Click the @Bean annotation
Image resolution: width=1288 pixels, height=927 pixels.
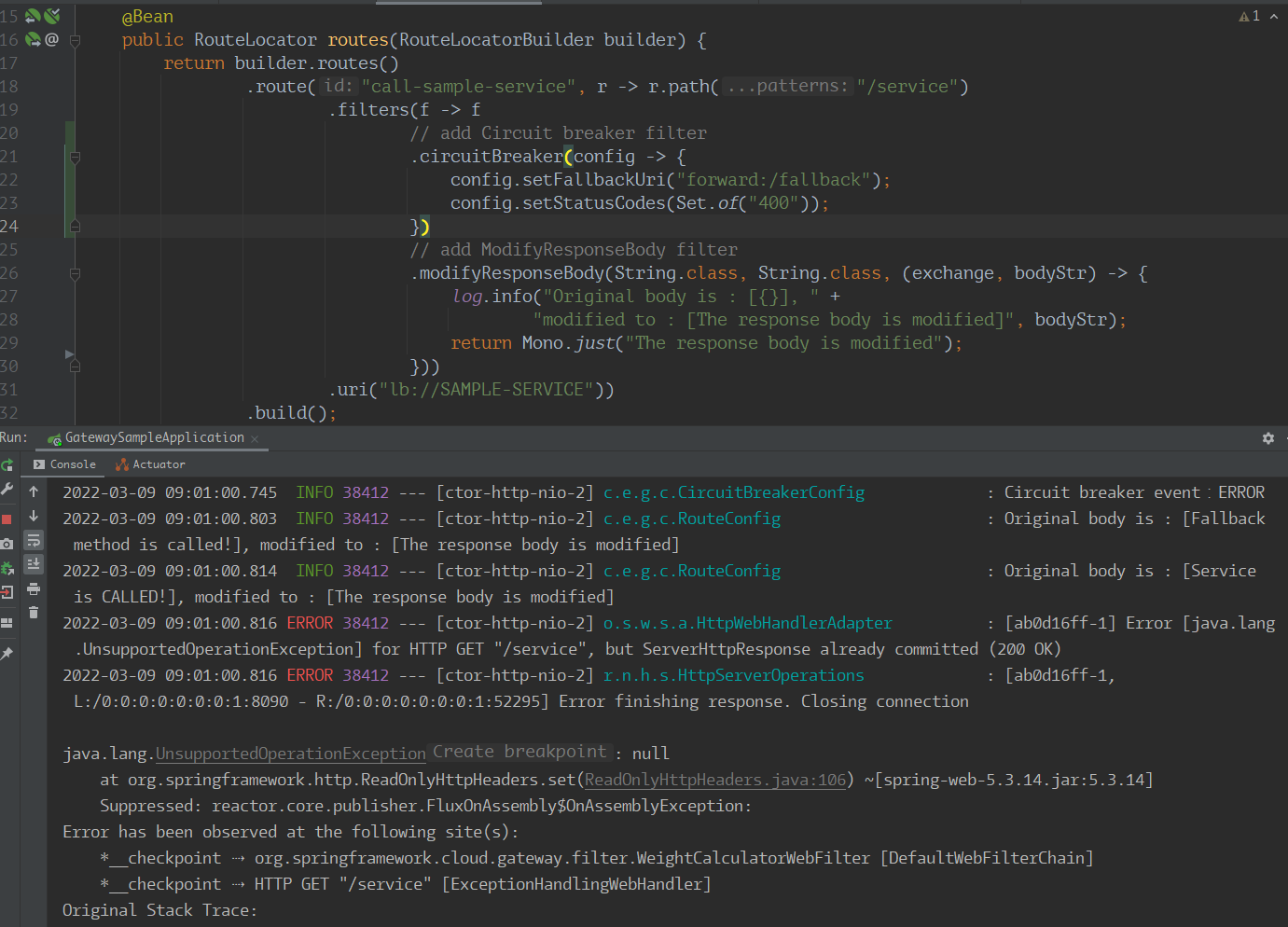[147, 17]
